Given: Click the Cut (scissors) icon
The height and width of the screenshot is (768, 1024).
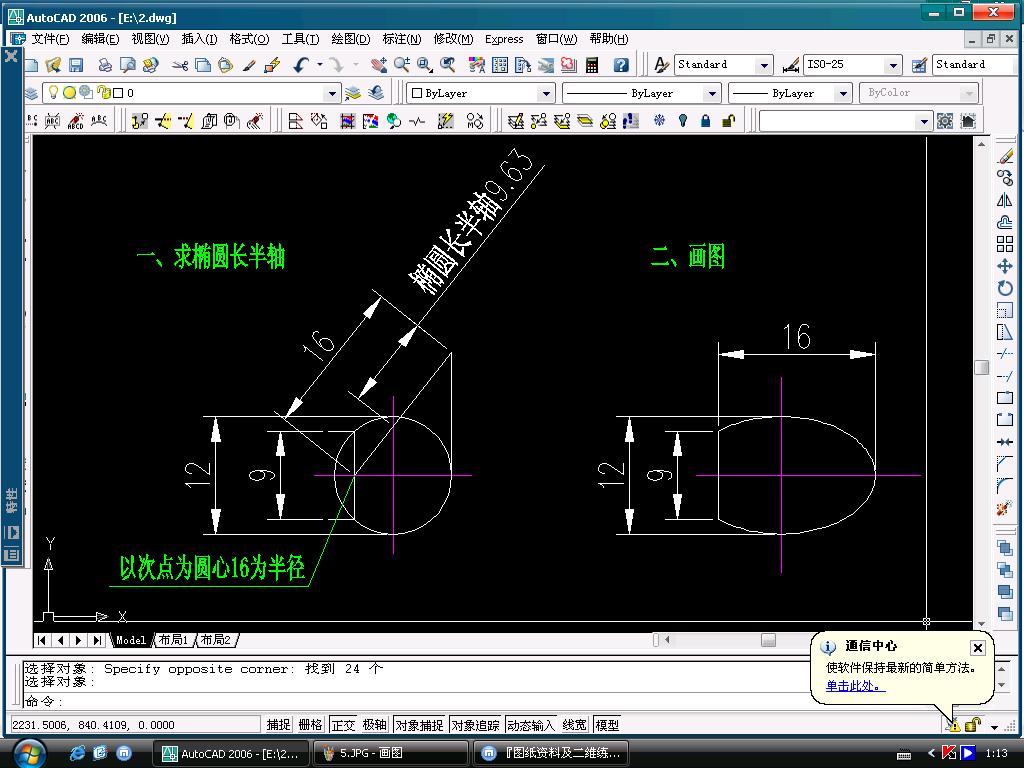Looking at the screenshot, I should click(180, 65).
